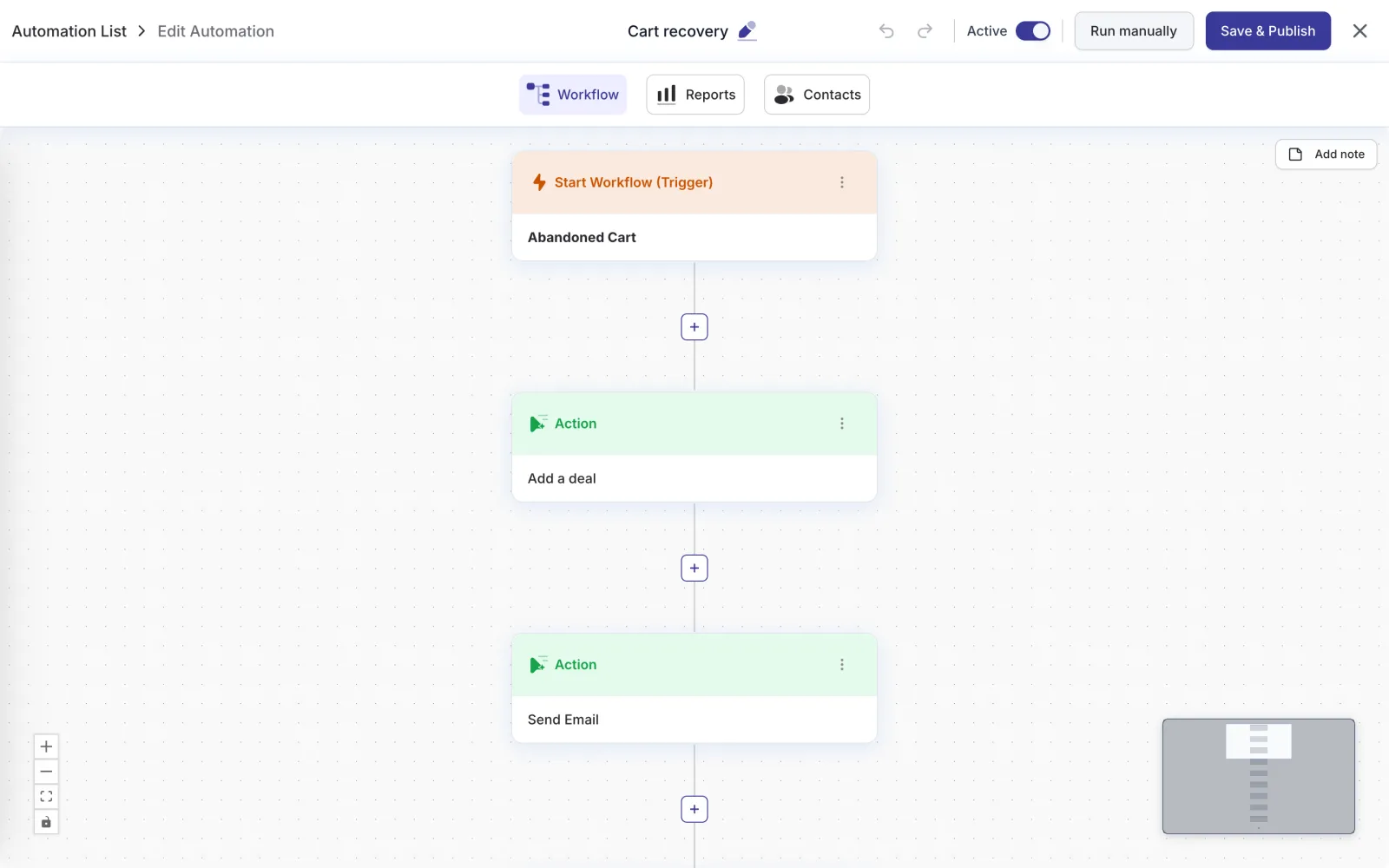Toggle canvas lock interactivity
This screenshot has height=868, width=1389.
(x=46, y=822)
